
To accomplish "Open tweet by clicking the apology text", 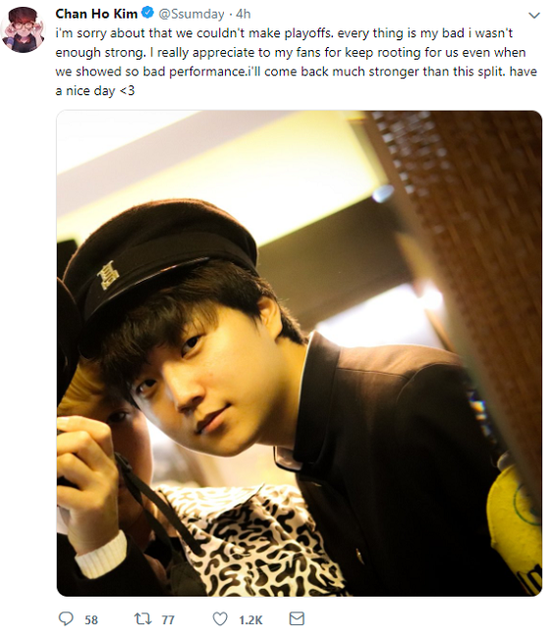I will click(296, 62).
